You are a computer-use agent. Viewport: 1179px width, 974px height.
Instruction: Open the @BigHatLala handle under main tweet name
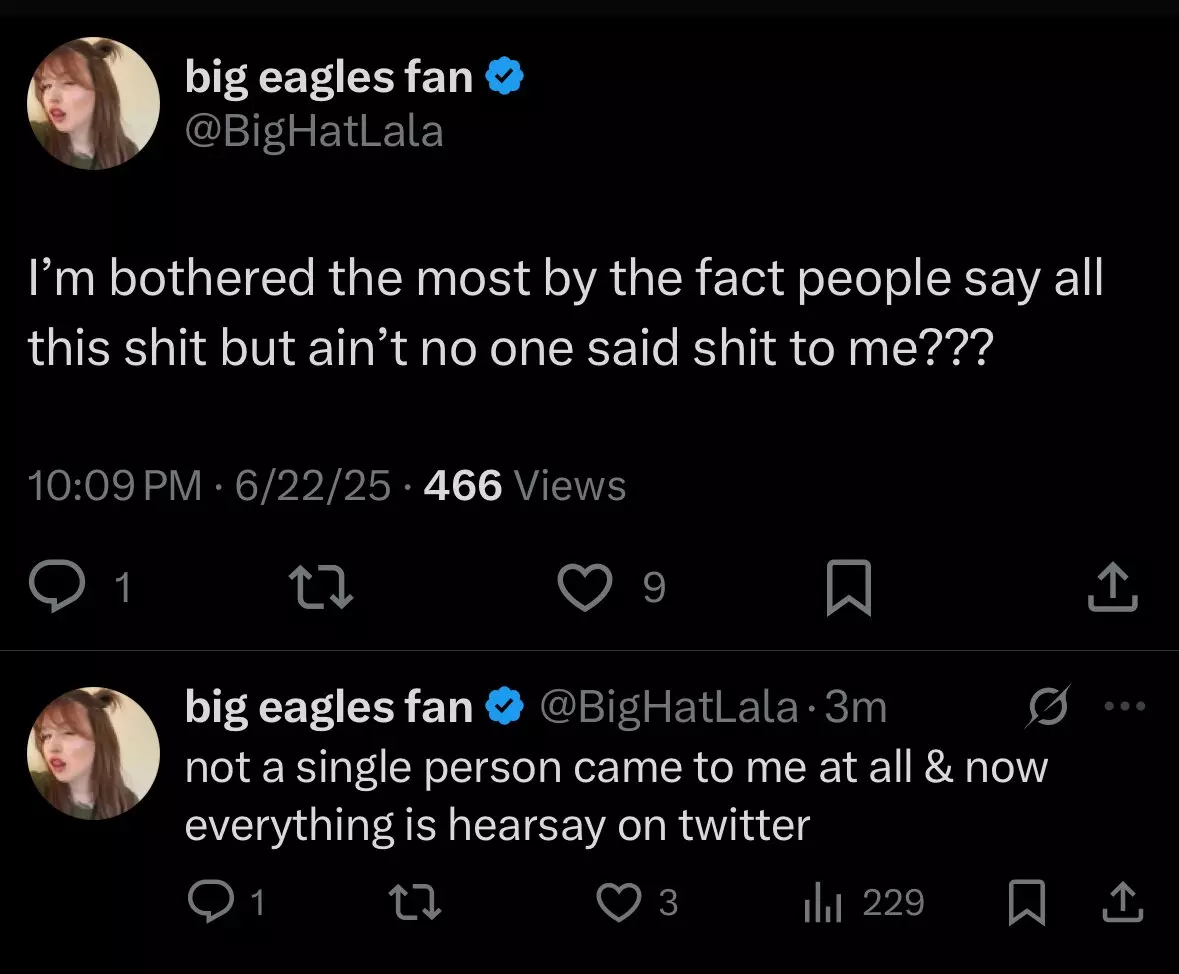314,132
